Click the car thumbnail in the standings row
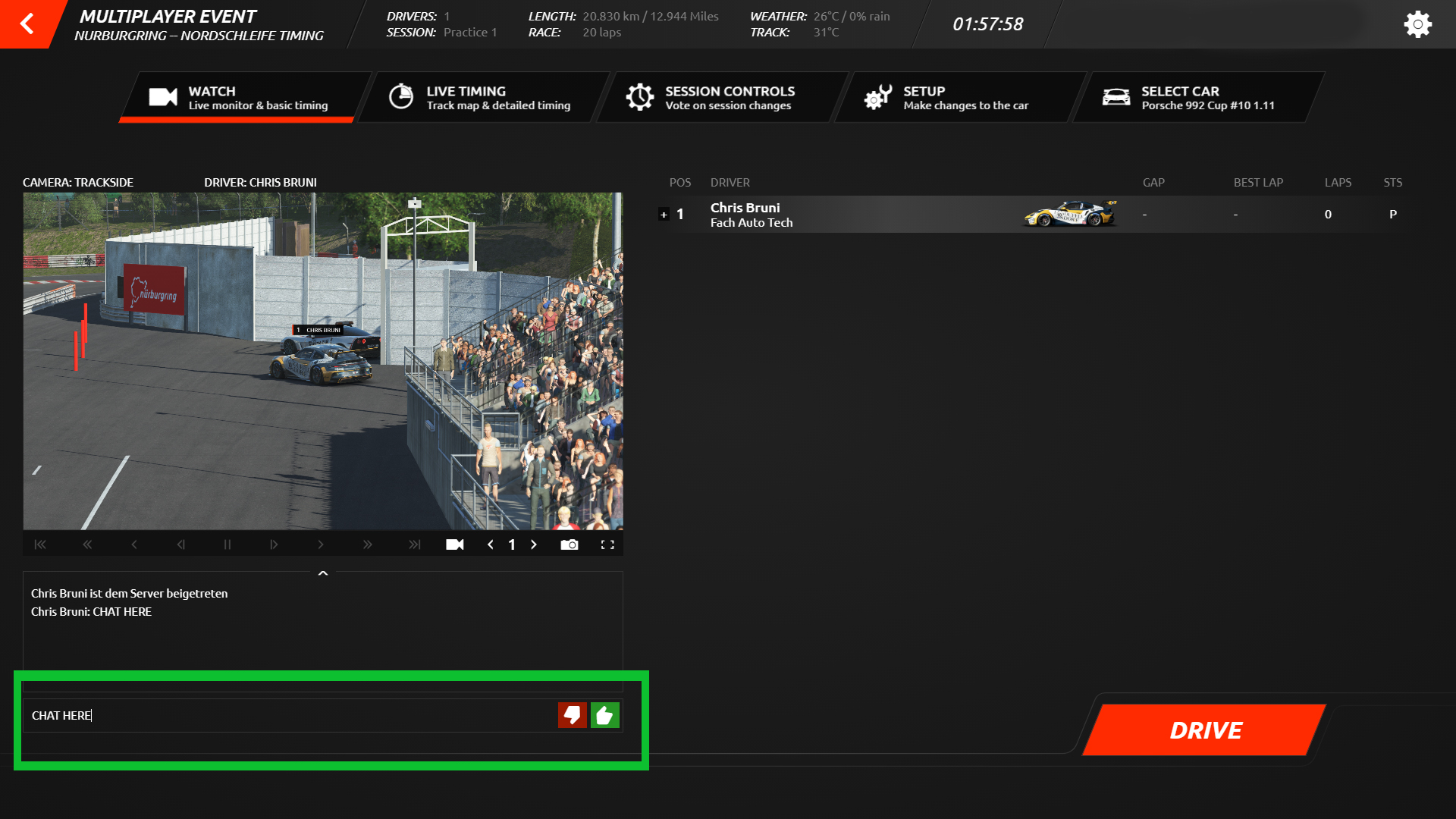The width and height of the screenshot is (1456, 819). coord(1071,214)
